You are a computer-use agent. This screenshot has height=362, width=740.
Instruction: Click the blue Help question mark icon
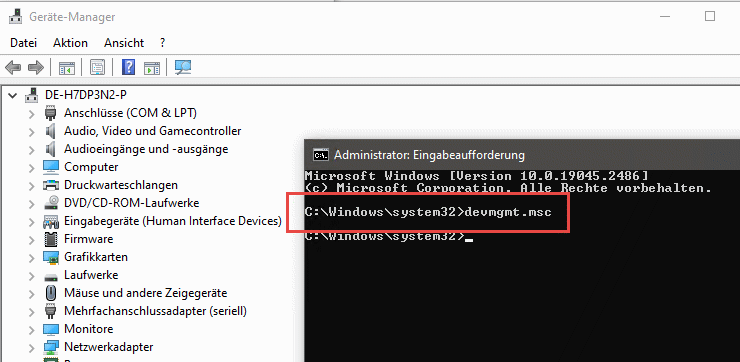(128, 67)
